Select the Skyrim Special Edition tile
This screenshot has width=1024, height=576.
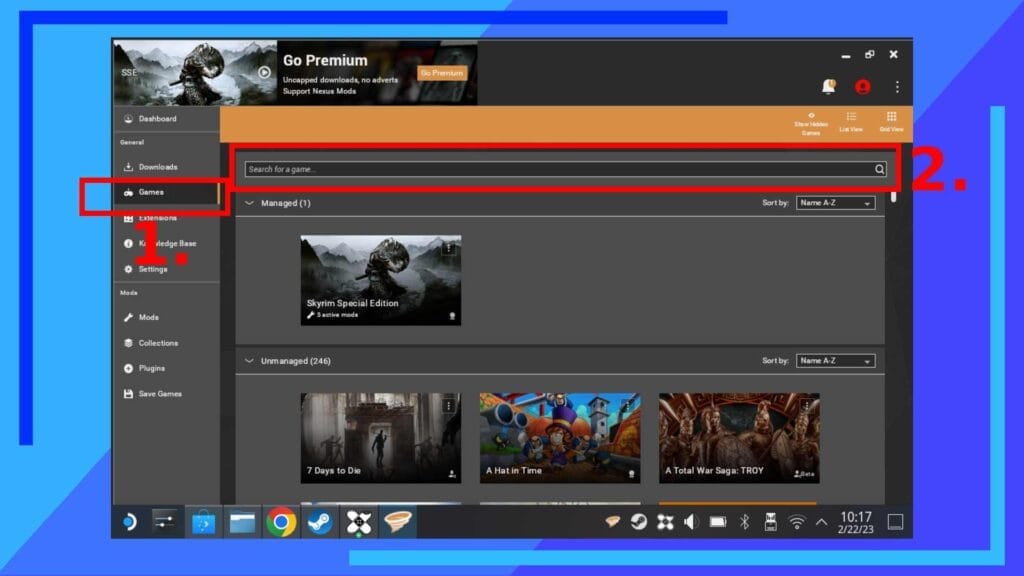pyautogui.click(x=381, y=280)
